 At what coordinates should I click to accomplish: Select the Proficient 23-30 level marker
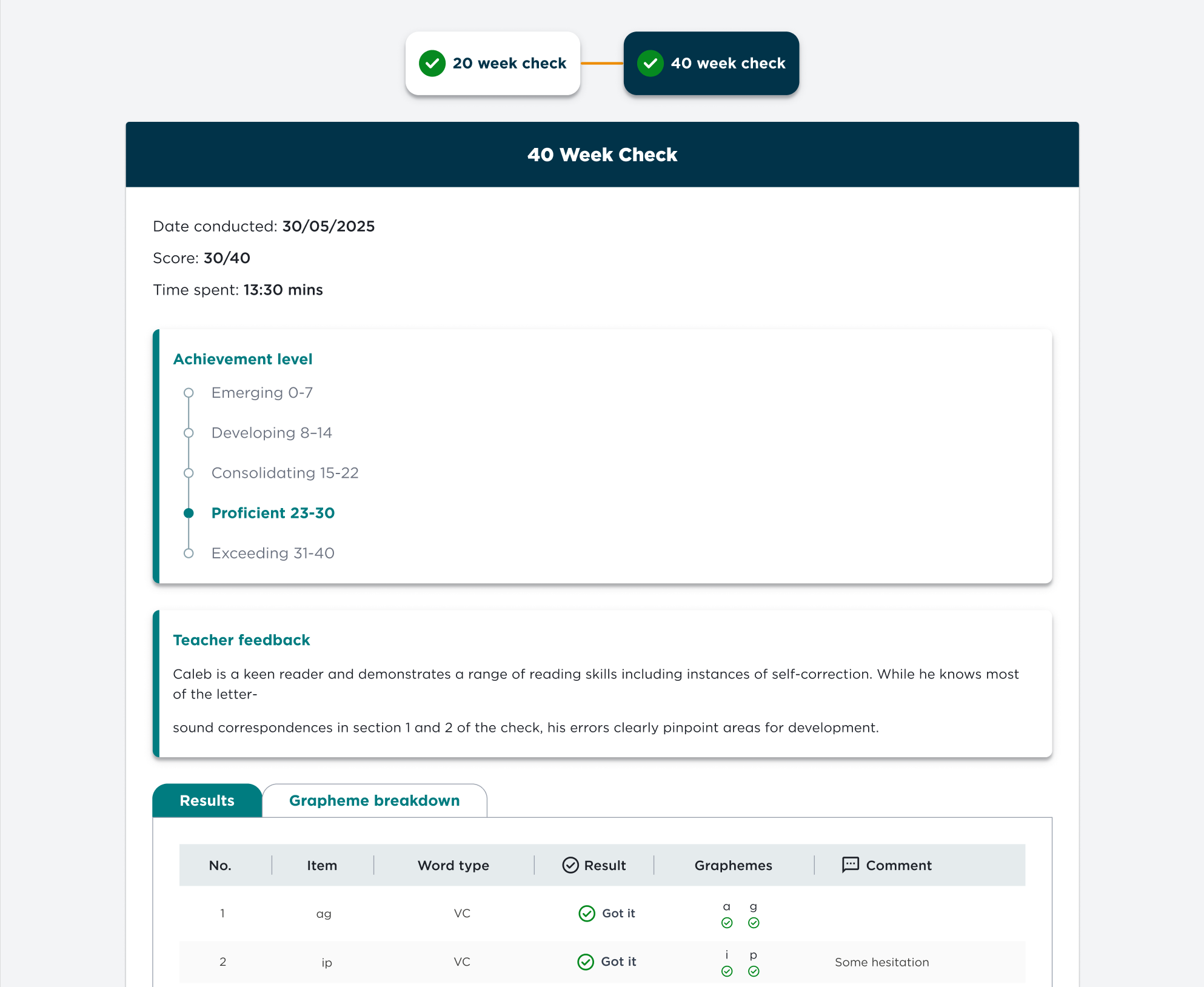[189, 513]
